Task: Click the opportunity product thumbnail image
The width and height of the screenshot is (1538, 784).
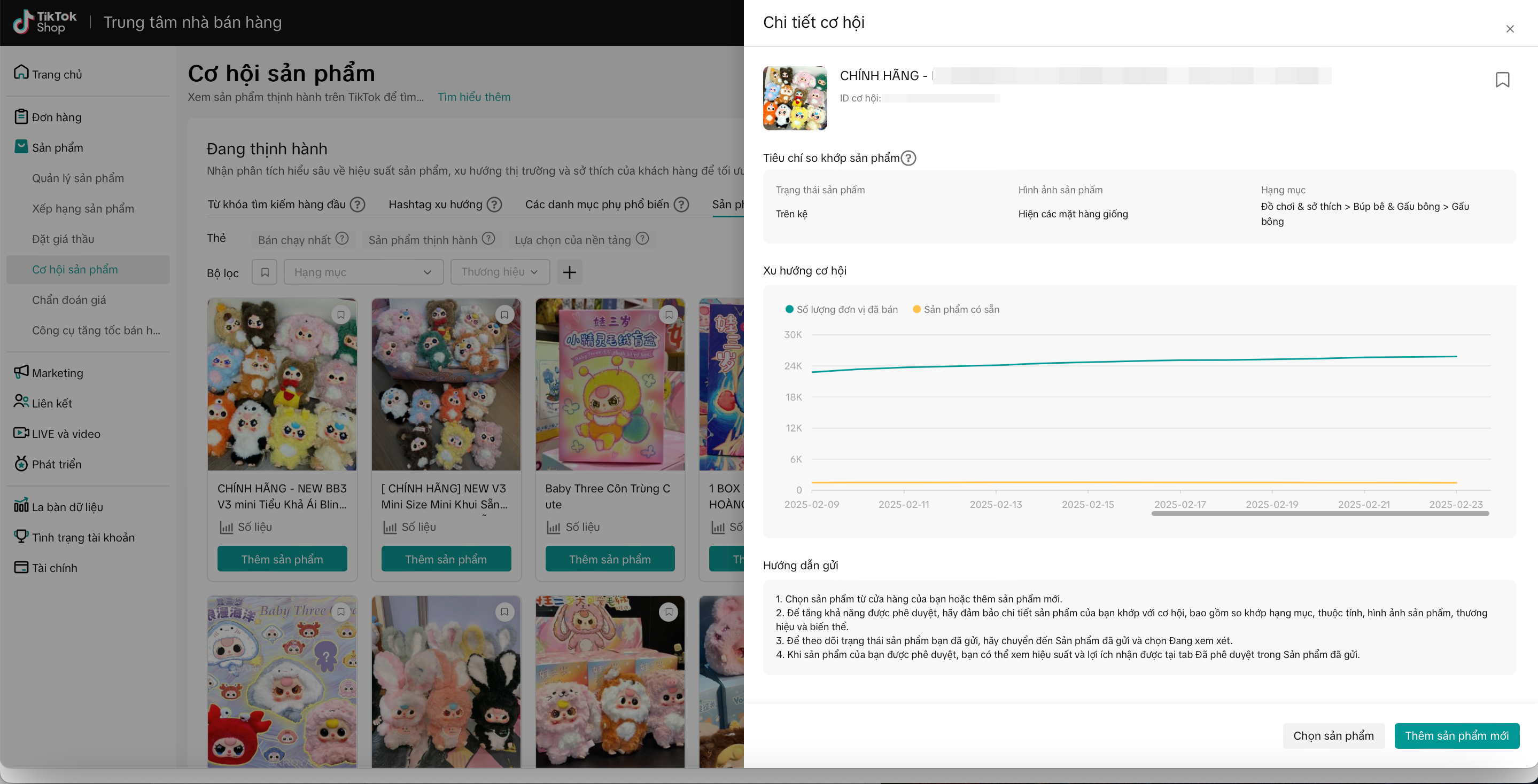Action: pyautogui.click(x=795, y=98)
